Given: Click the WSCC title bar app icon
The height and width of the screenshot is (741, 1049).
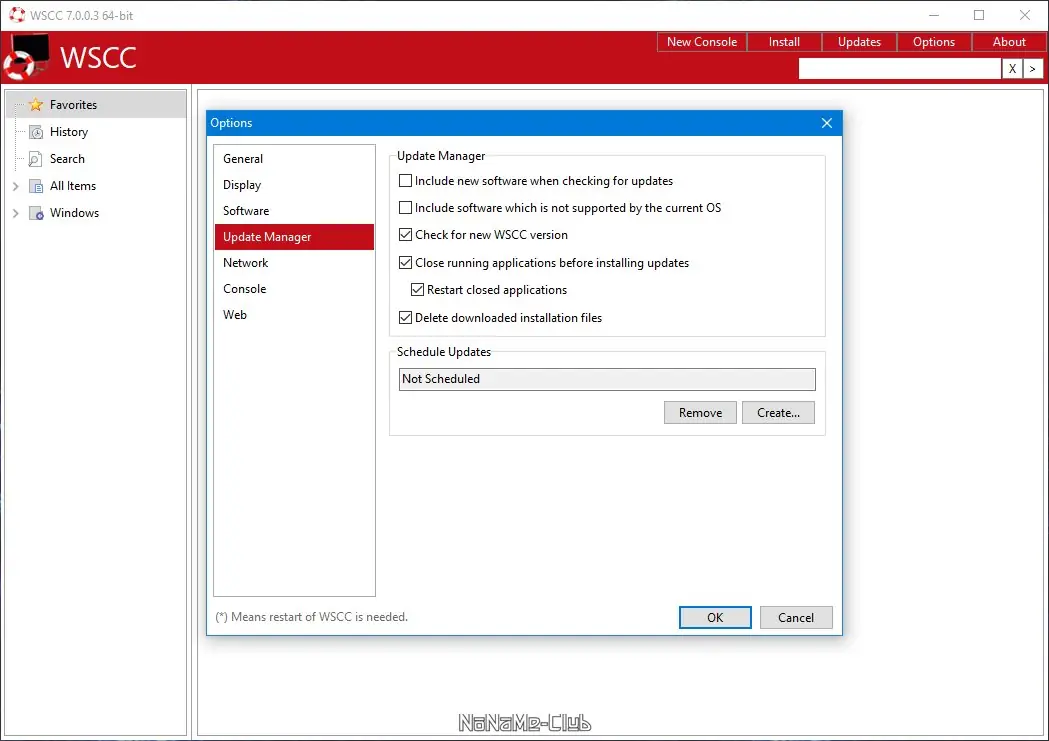Looking at the screenshot, I should click(17, 15).
